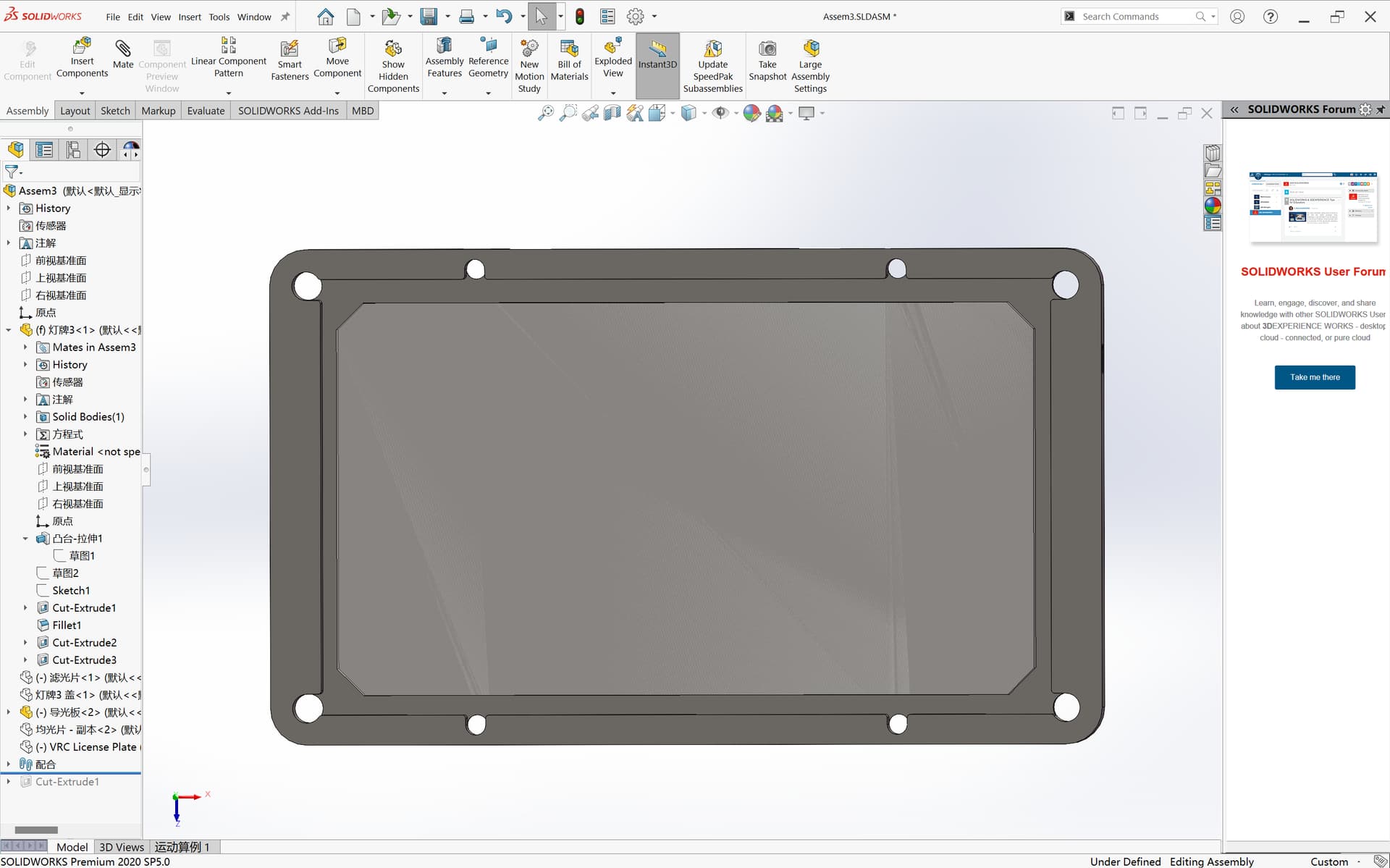
Task: Open the File menu
Action: [113, 17]
